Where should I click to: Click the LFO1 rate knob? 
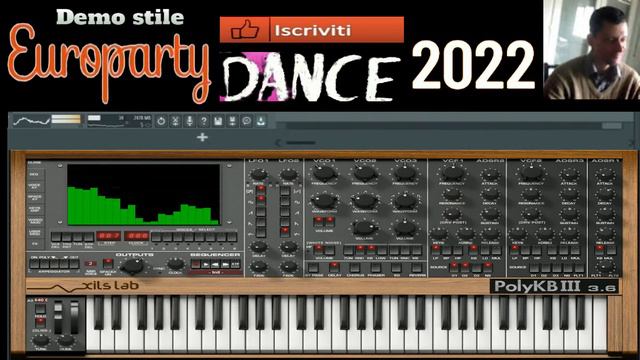[259, 175]
